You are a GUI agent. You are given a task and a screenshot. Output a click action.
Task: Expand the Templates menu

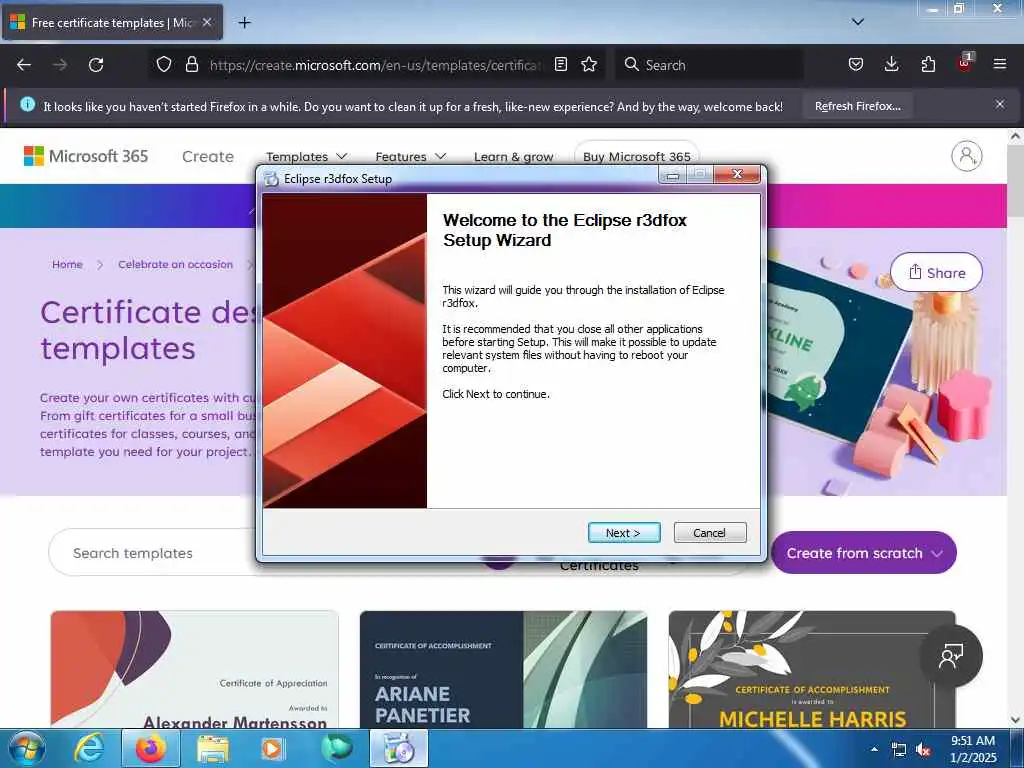[306, 157]
